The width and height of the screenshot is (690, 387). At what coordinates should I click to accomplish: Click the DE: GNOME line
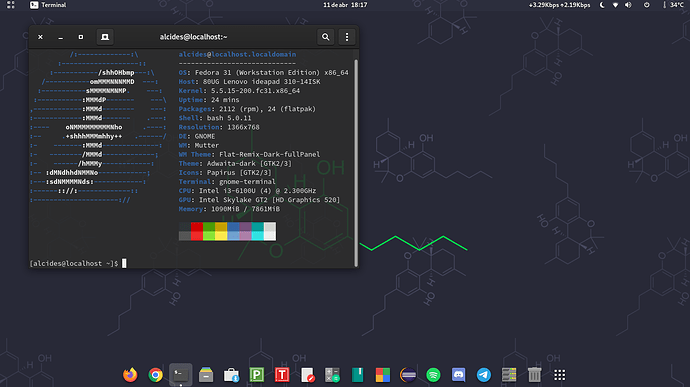point(197,136)
